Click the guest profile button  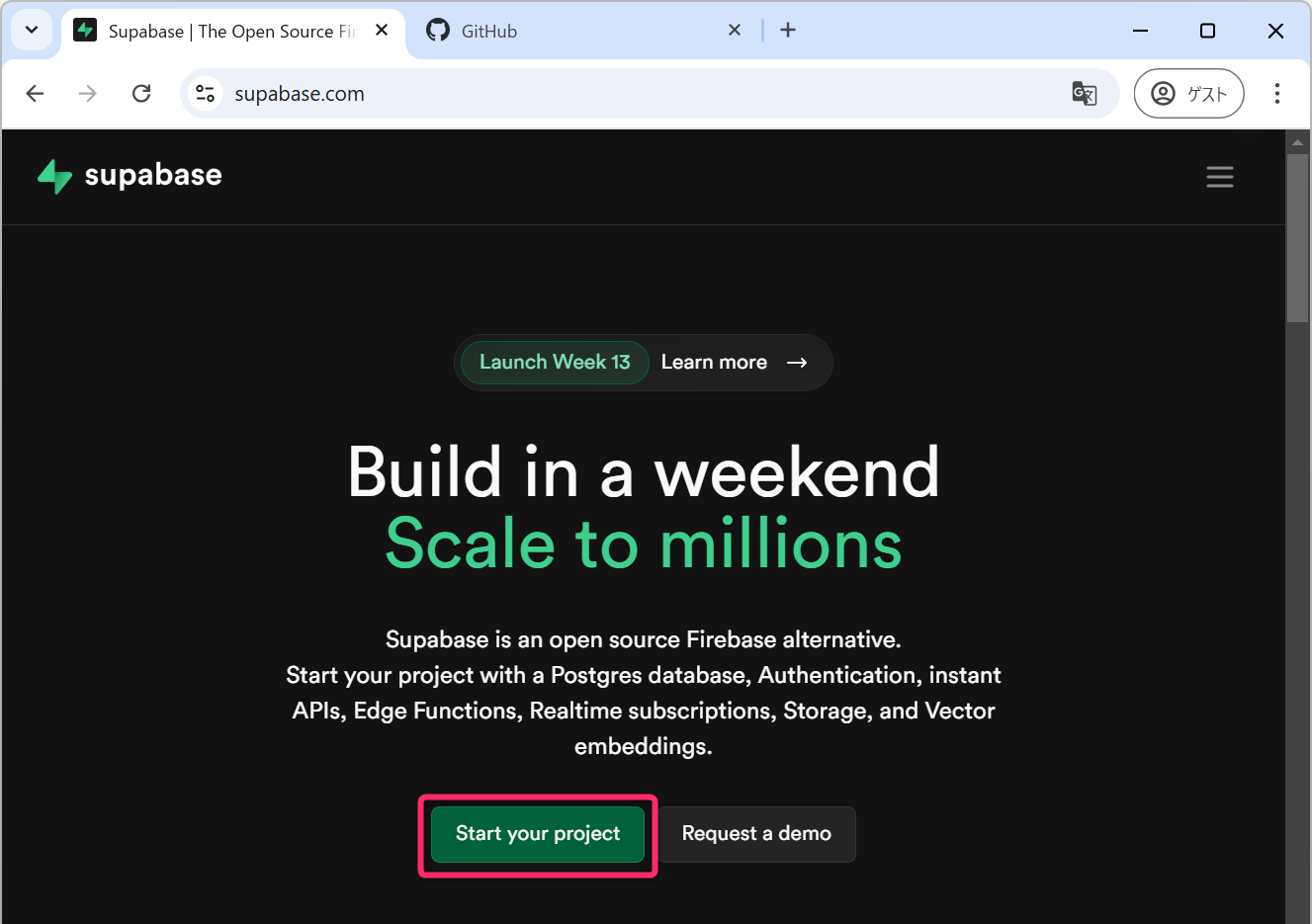(x=1188, y=94)
